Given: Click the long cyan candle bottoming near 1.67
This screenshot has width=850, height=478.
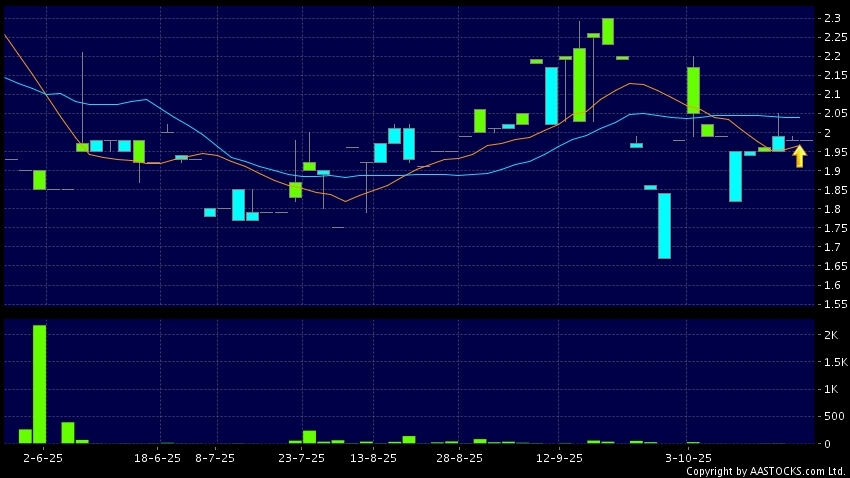Looking at the screenshot, I should (x=664, y=225).
